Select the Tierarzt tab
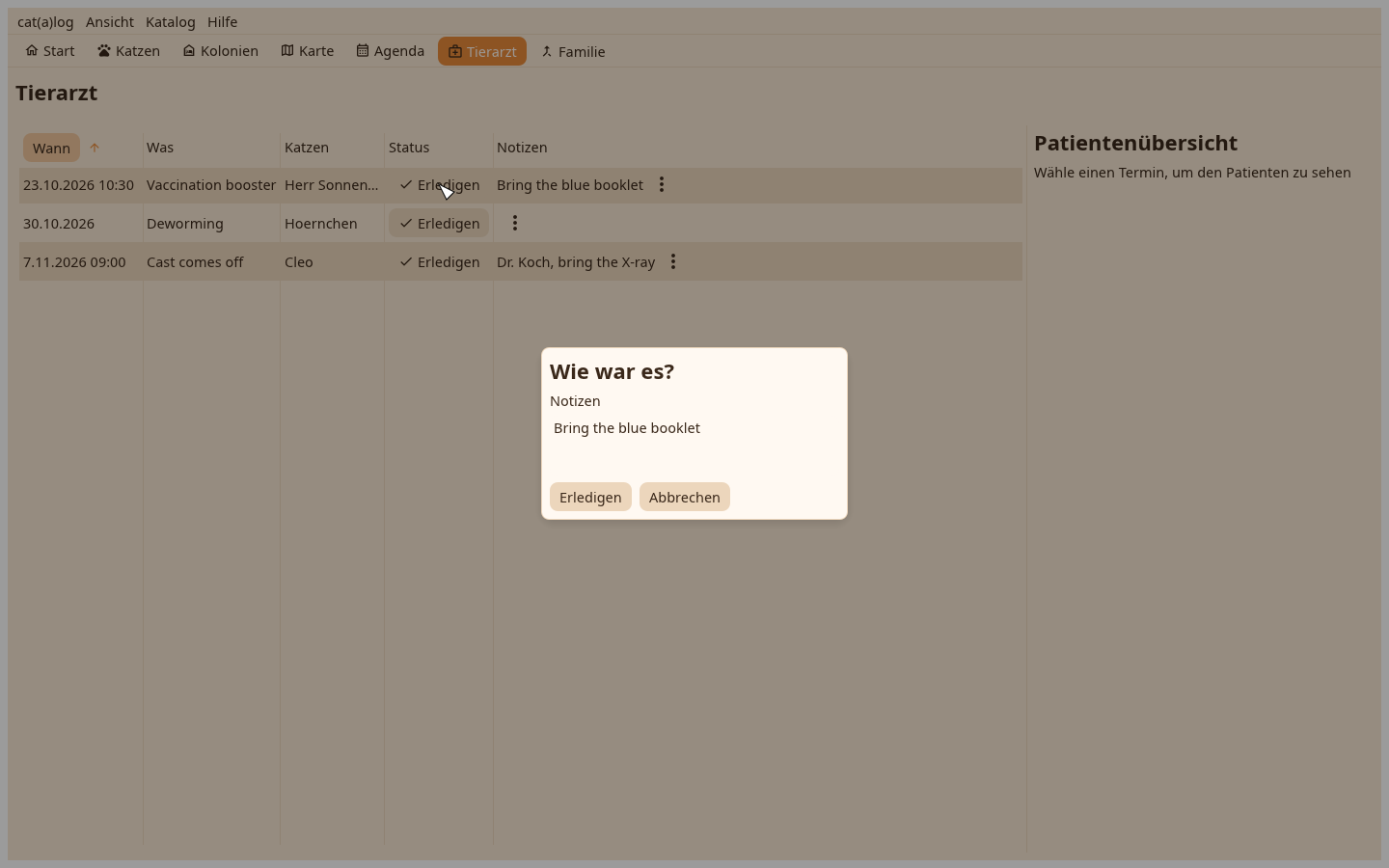Screen dimensions: 1389x868 482,51
